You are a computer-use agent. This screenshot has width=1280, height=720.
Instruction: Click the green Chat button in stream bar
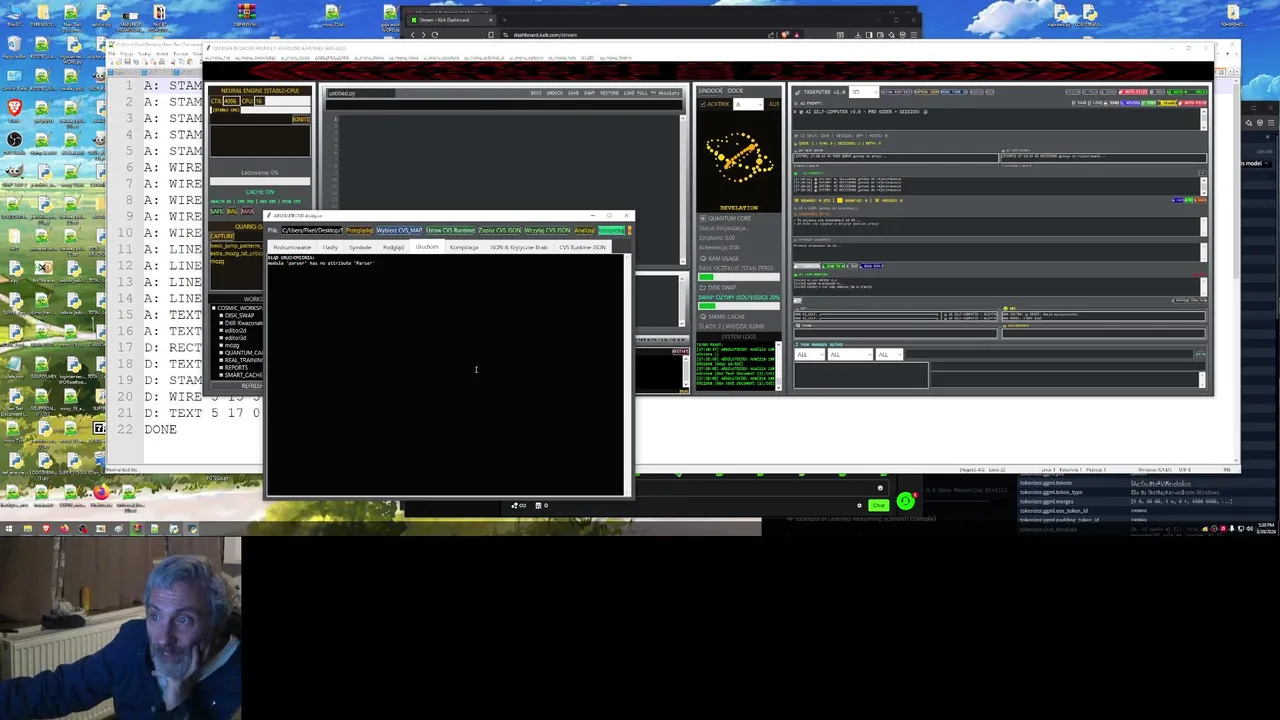tap(878, 505)
